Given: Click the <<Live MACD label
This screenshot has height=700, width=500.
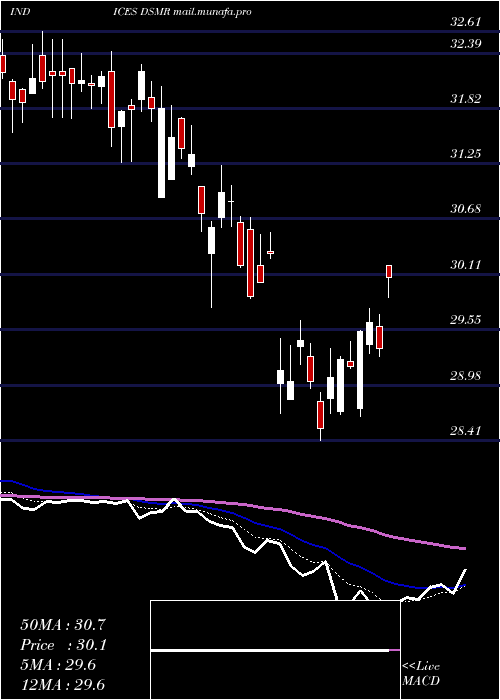Looking at the screenshot, I should coord(421,674).
